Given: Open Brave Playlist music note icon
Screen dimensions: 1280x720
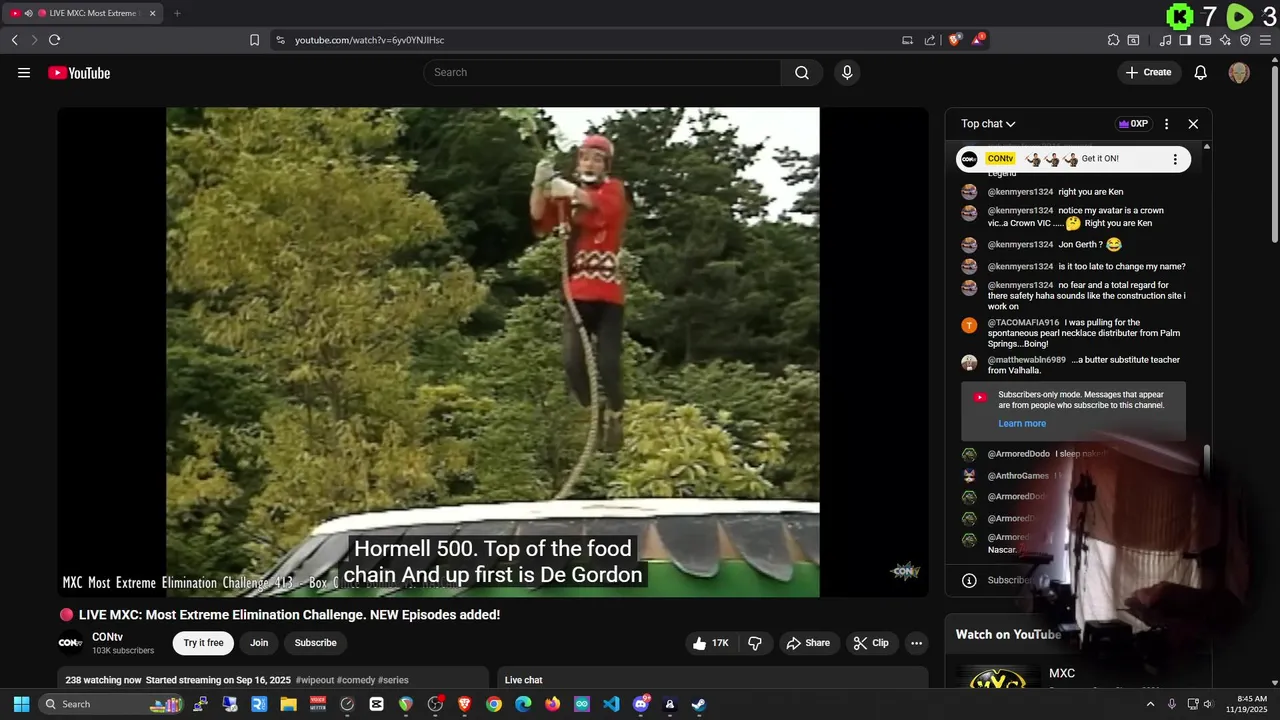Looking at the screenshot, I should [1165, 40].
